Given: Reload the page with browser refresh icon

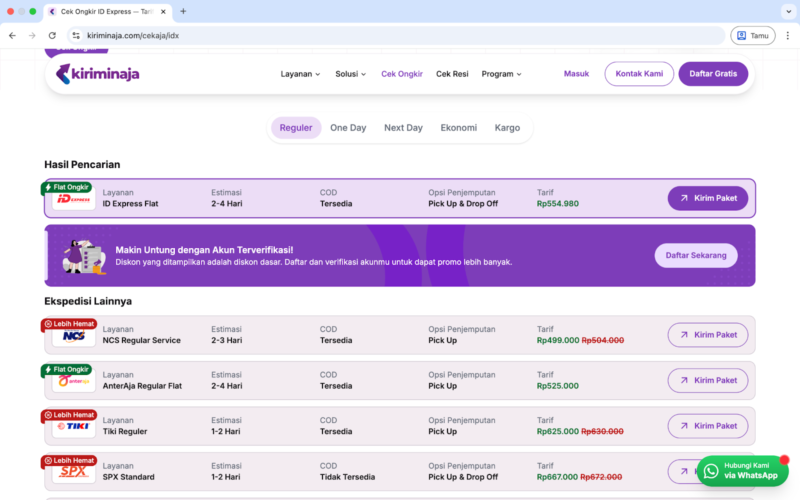Looking at the screenshot, I should coord(52,35).
